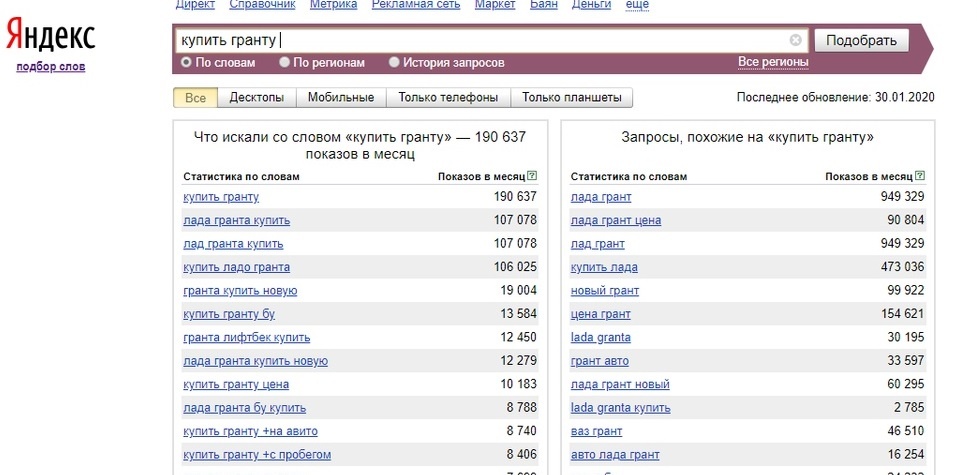Open 'Деньги' in the top menu

(x=591, y=4)
